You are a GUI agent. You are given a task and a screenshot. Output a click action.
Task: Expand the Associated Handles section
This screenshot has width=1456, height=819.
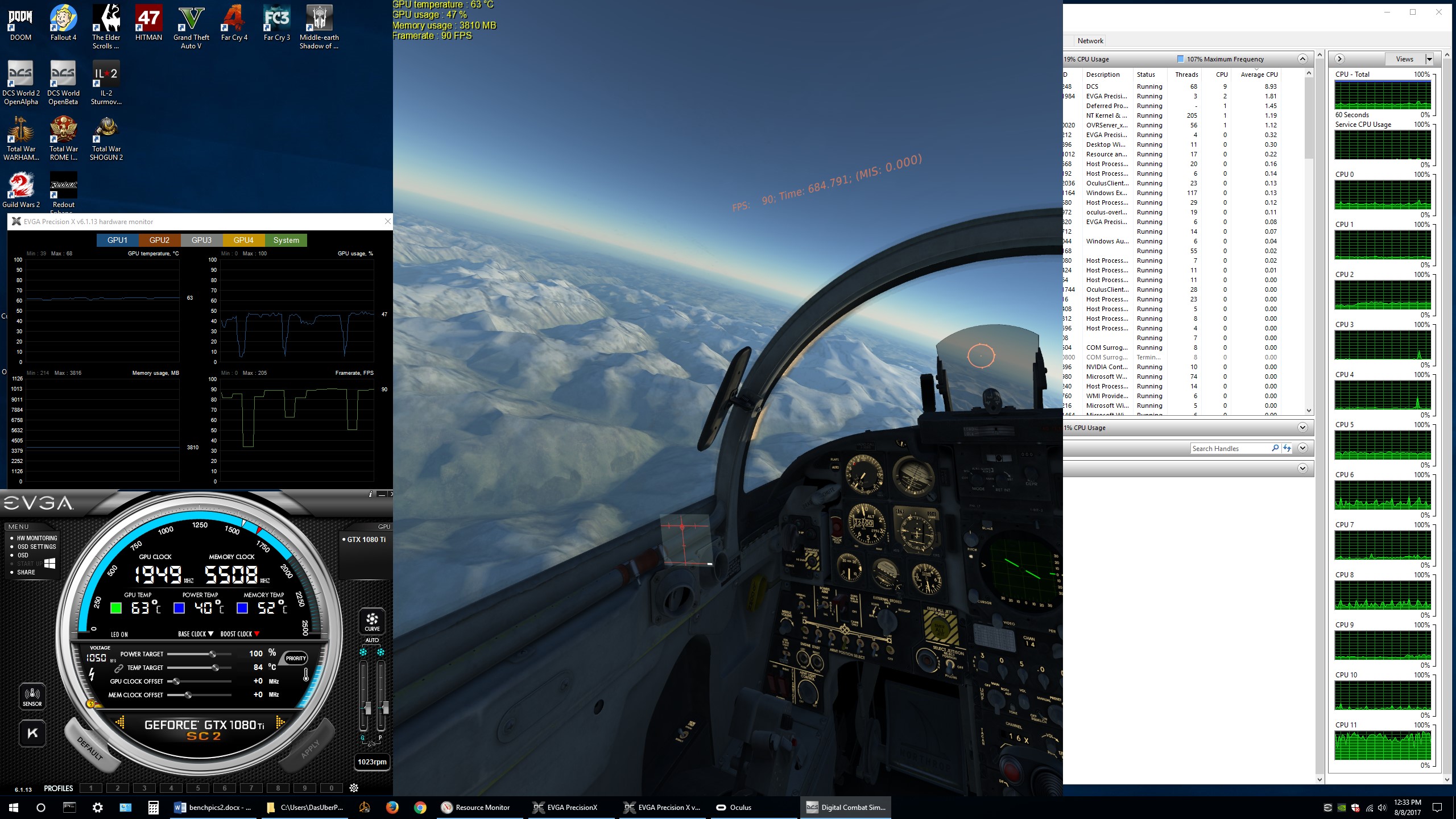click(1302, 448)
